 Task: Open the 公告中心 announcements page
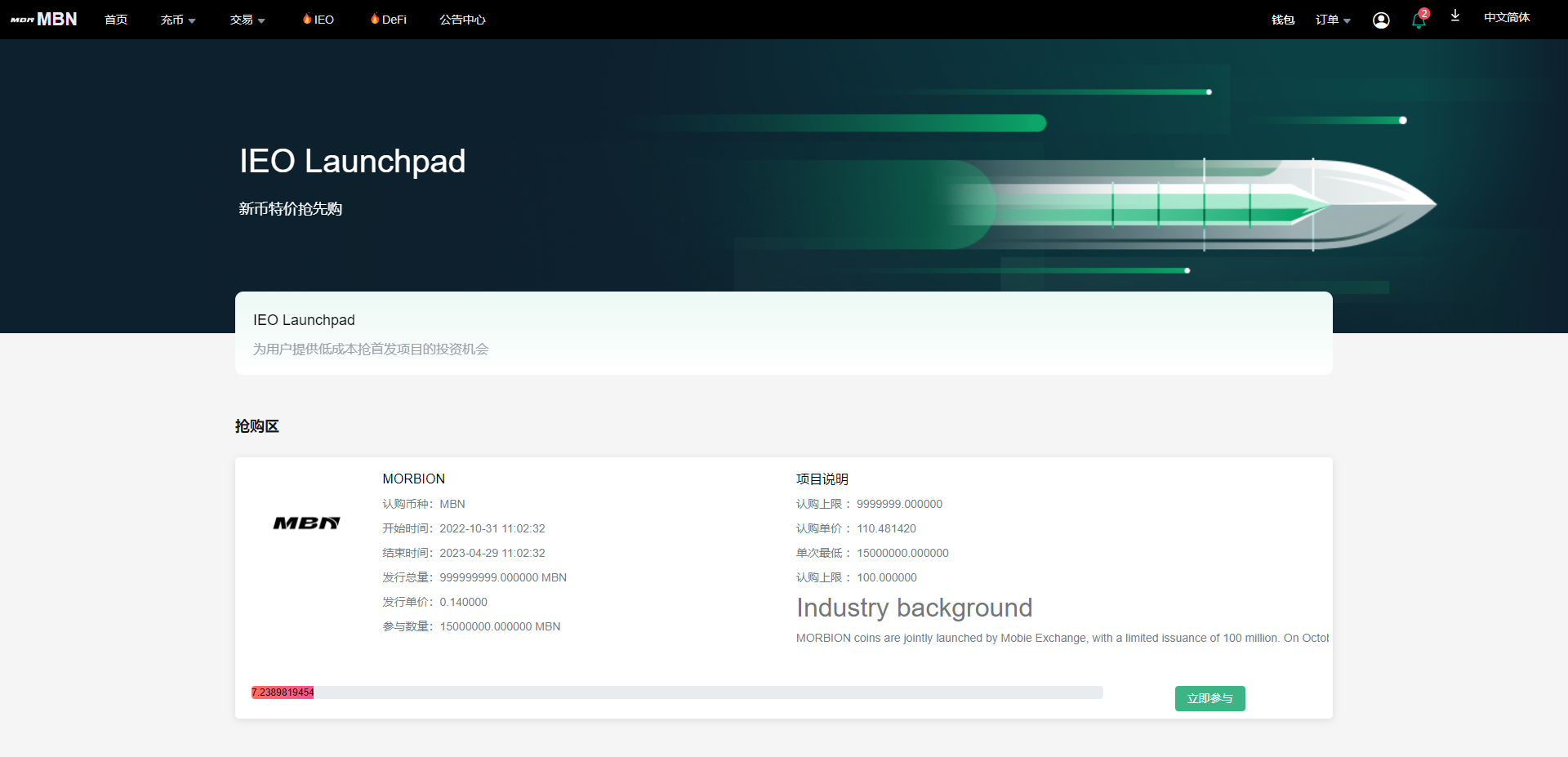pyautogui.click(x=462, y=20)
